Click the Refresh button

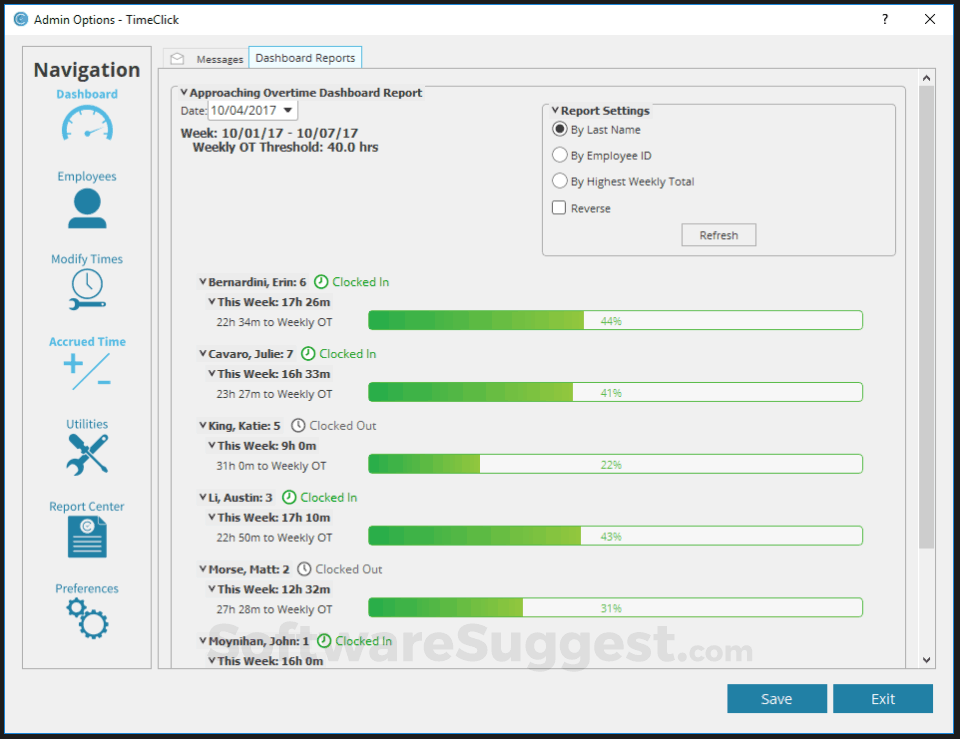pyautogui.click(x=718, y=234)
